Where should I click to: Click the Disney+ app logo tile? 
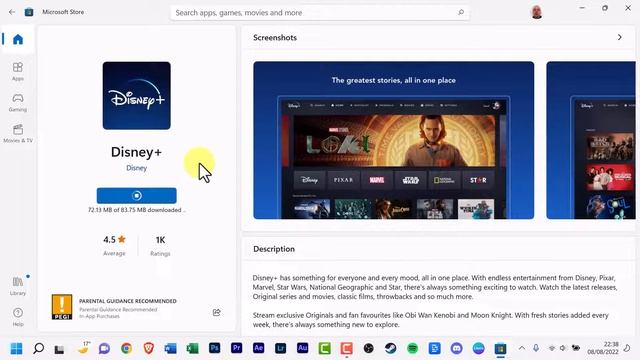[137, 96]
